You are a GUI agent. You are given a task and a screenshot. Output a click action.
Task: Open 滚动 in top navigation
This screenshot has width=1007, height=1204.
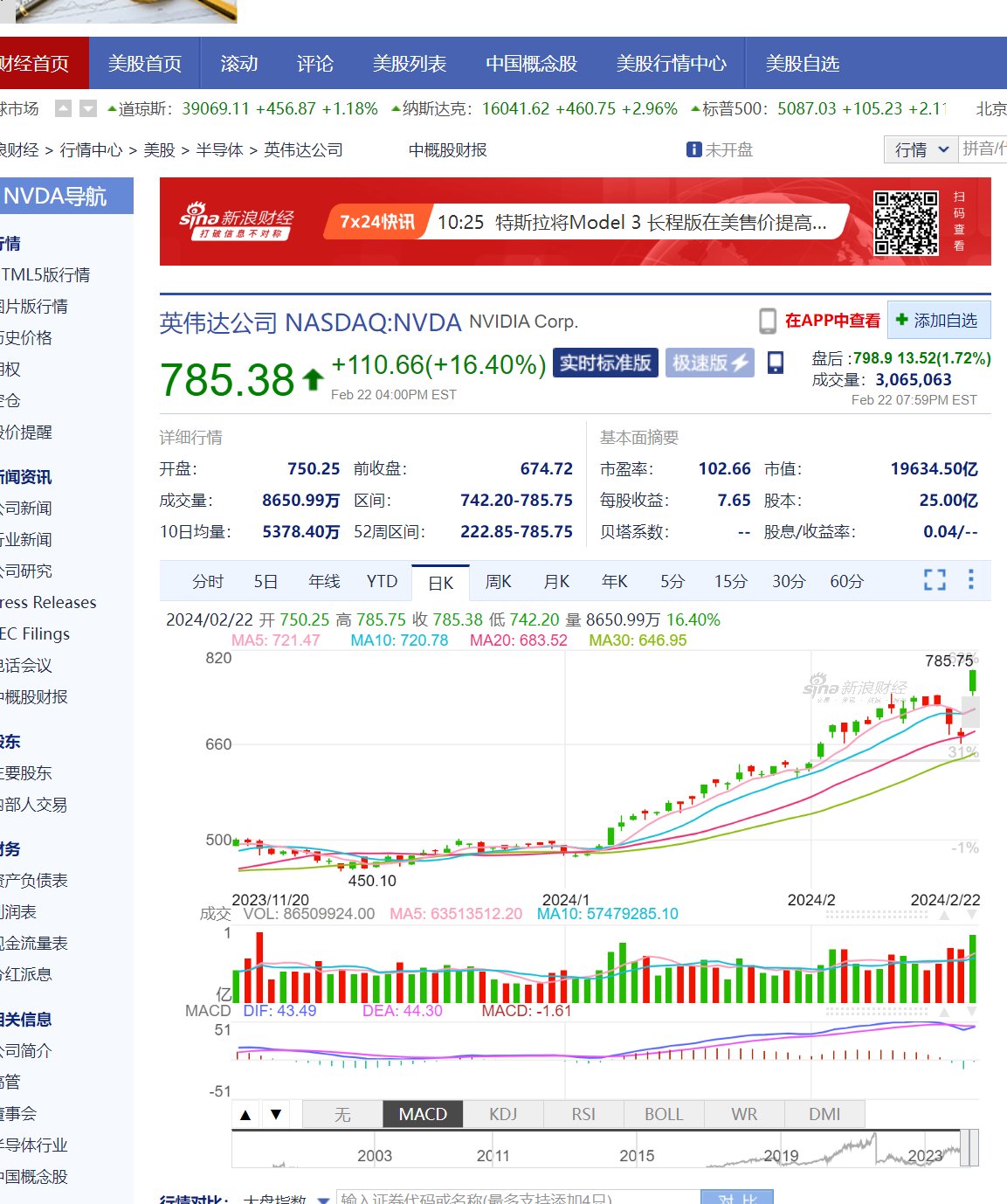(x=239, y=63)
